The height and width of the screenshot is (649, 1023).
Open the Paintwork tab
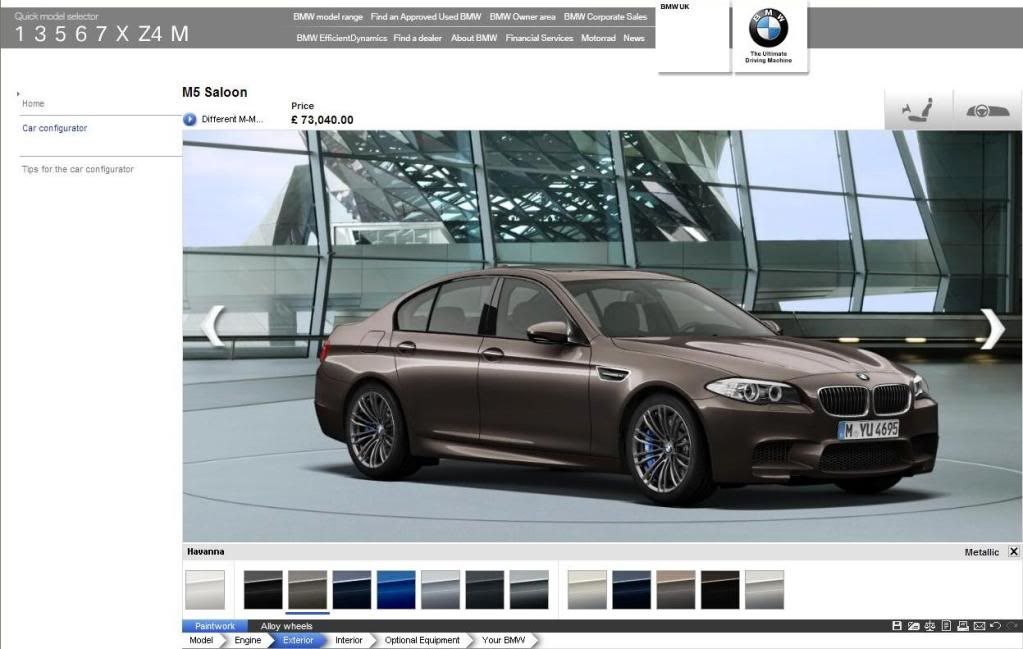(x=215, y=626)
